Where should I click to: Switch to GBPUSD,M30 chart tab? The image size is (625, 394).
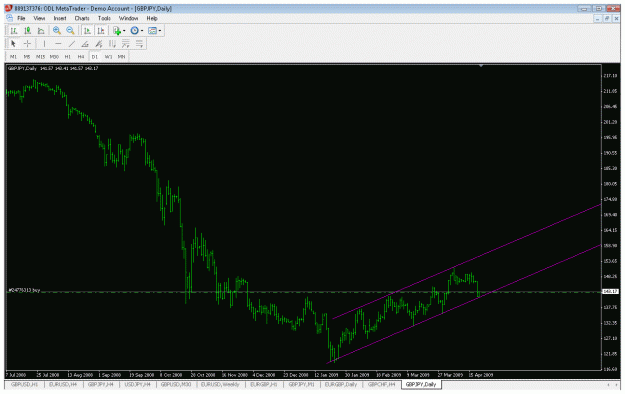pos(176,384)
